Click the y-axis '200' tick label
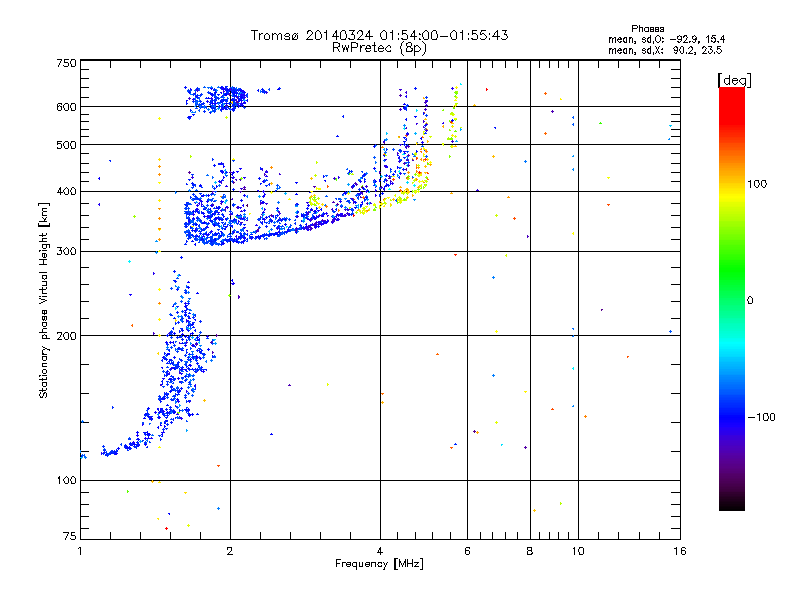 point(66,336)
